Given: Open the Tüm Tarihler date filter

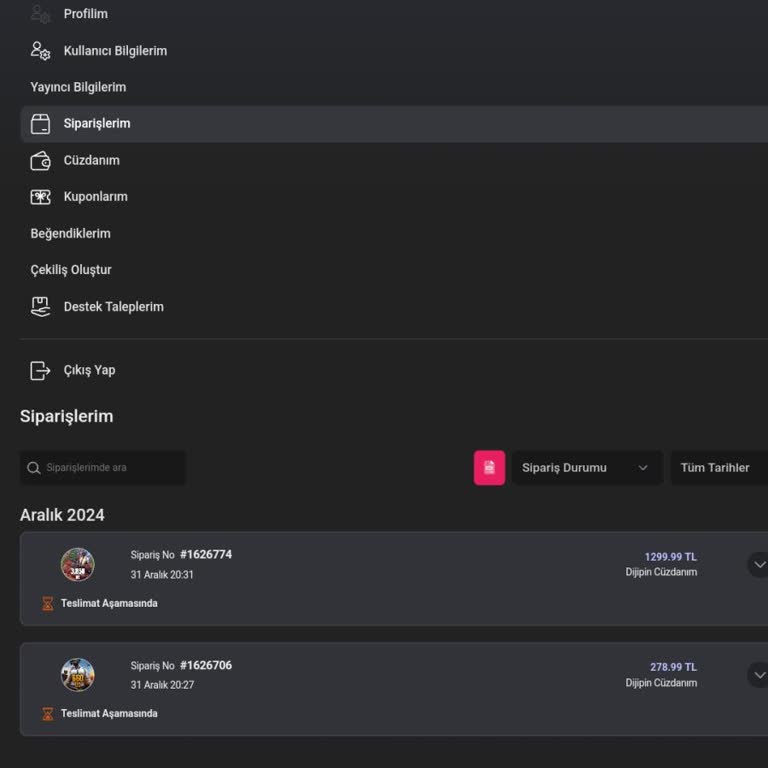Looking at the screenshot, I should coord(718,468).
